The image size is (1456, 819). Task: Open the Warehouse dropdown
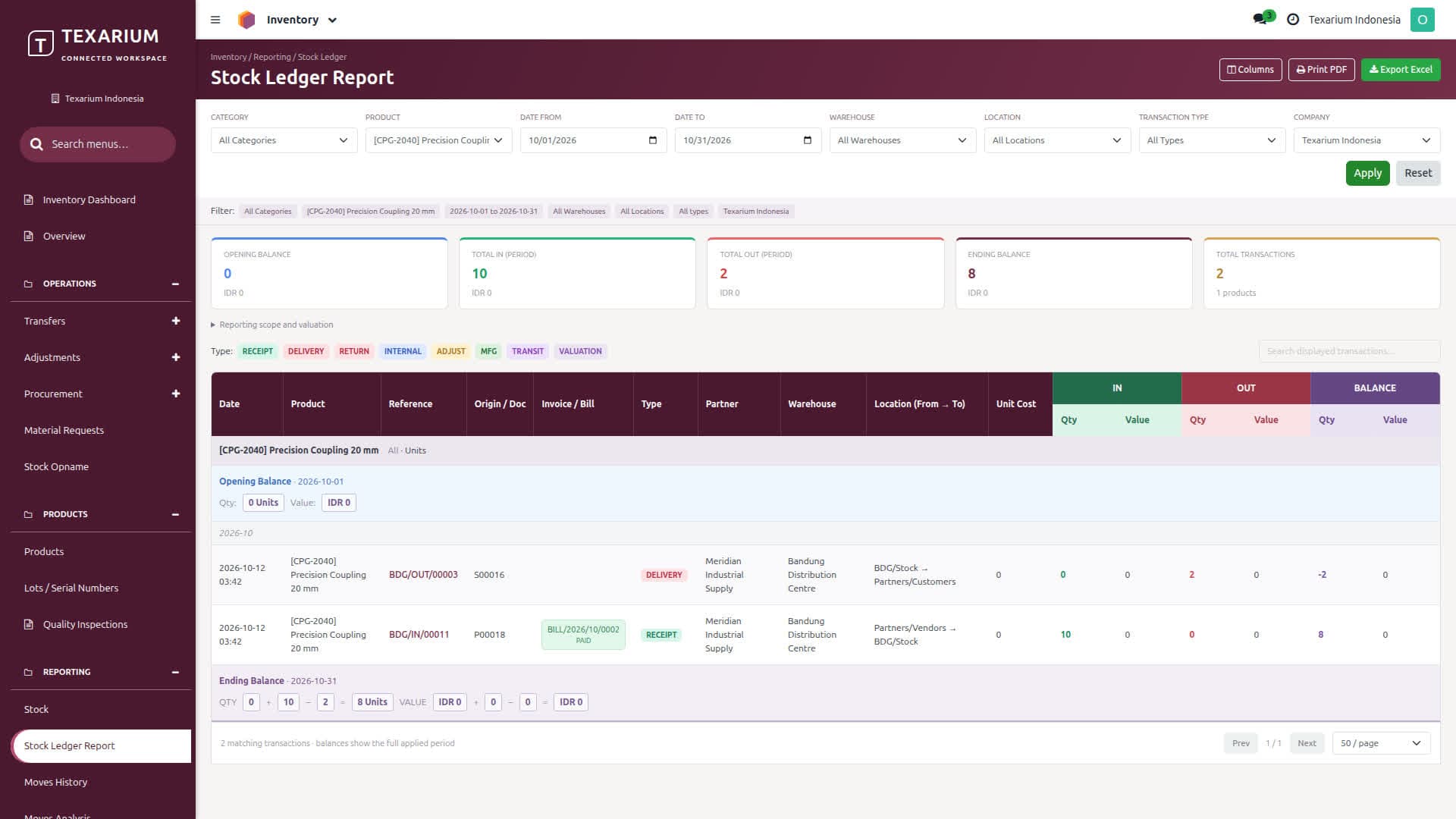[x=902, y=140]
